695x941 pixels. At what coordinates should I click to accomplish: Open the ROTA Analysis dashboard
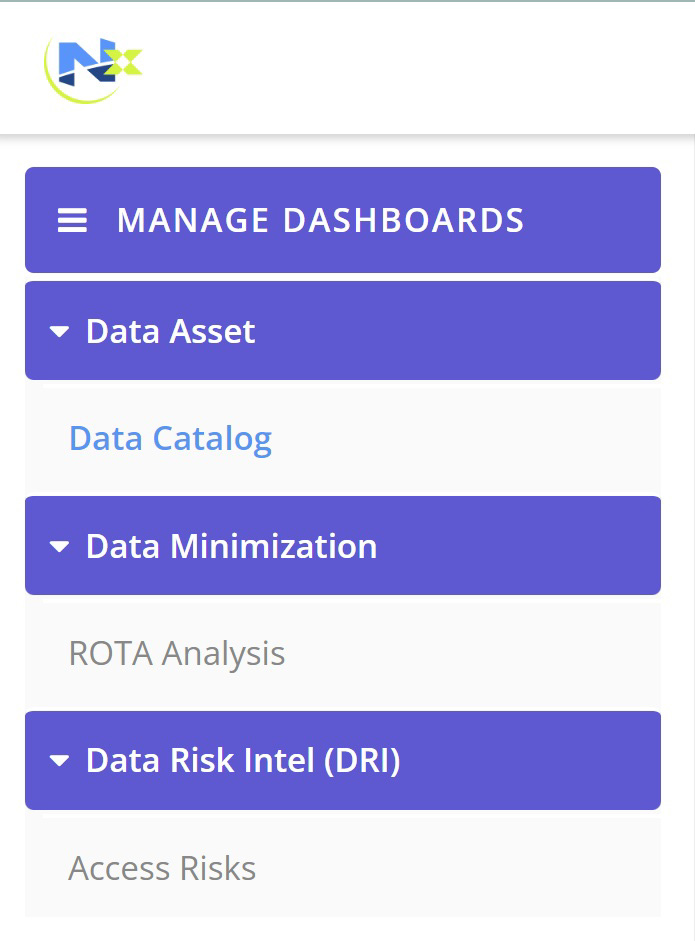176,654
